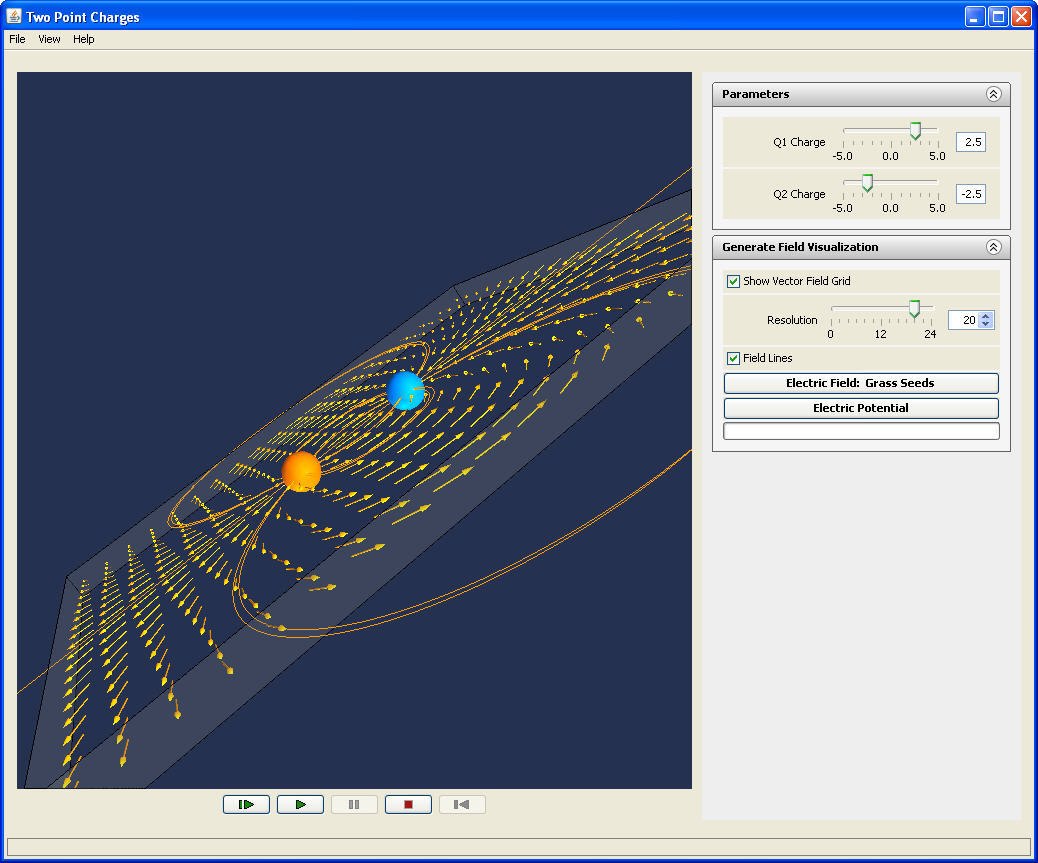
Task: Reset simulation with the rewind-to-start button
Action: [x=462, y=804]
